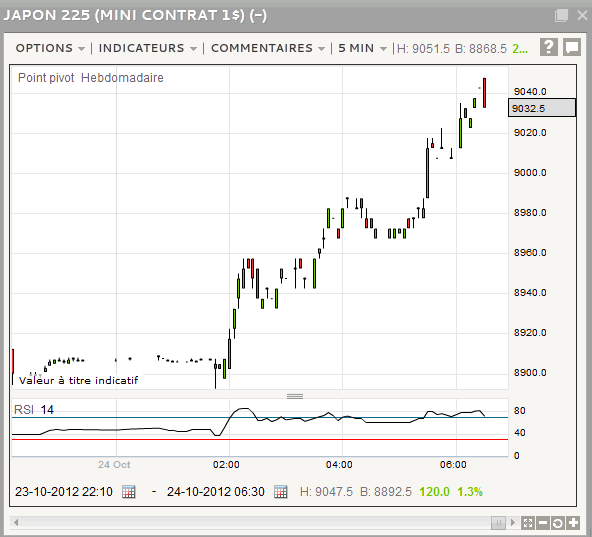The height and width of the screenshot is (537, 592).
Task: Fit the chart to full view
Action: click(528, 523)
